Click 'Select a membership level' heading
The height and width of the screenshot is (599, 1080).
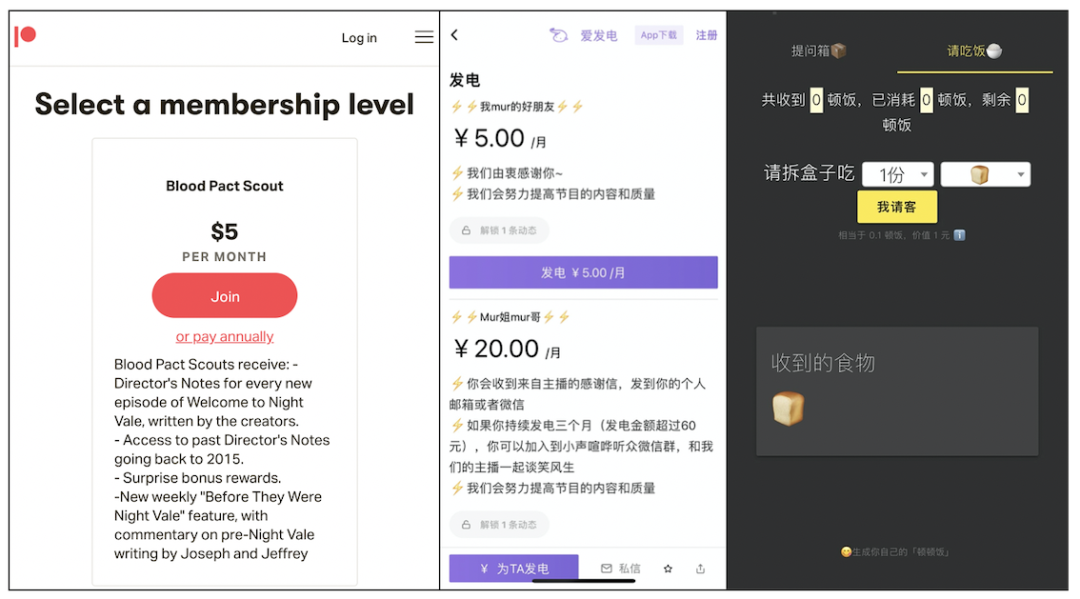click(225, 105)
